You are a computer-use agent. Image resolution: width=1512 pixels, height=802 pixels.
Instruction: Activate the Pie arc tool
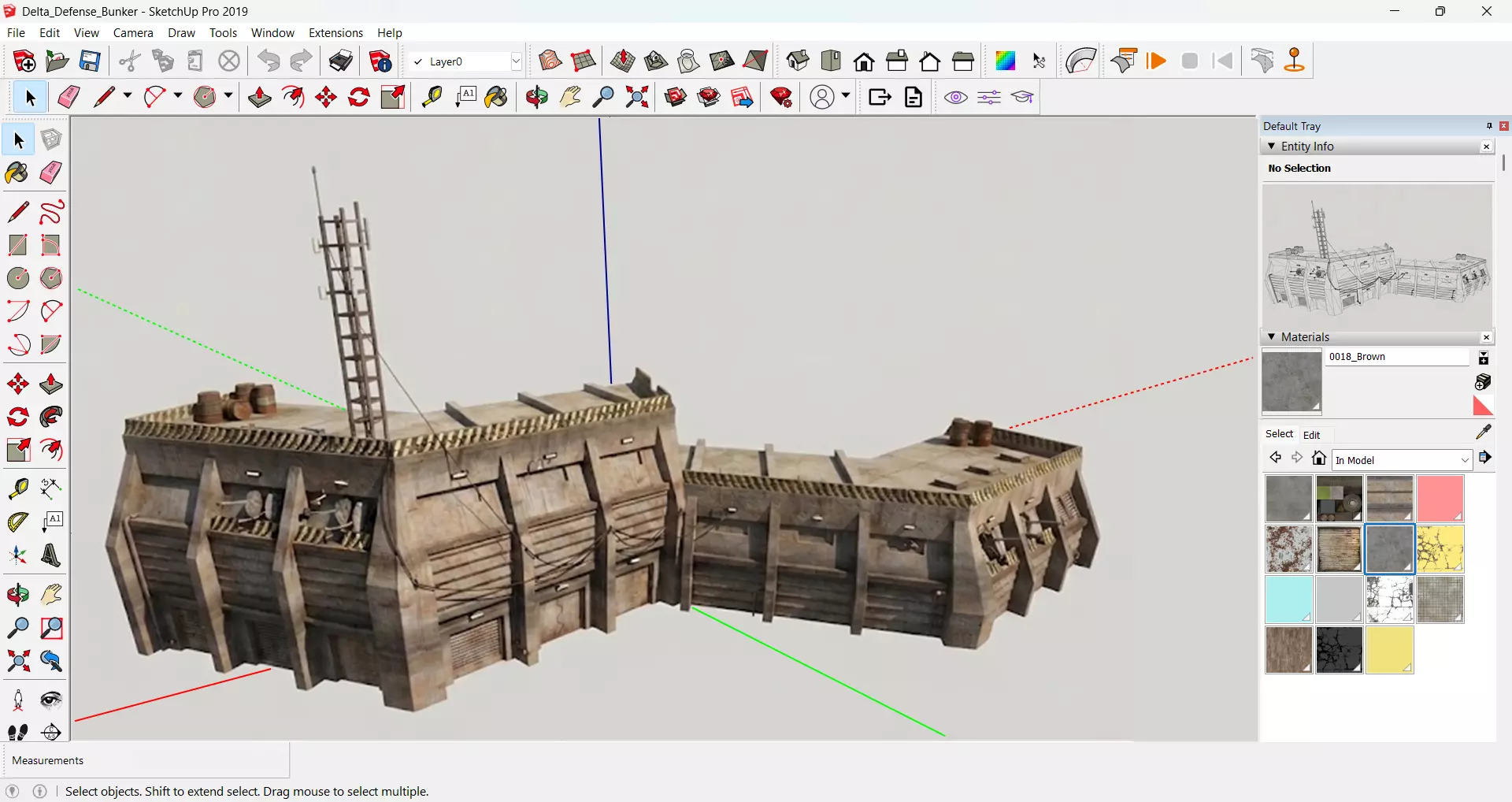point(51,344)
